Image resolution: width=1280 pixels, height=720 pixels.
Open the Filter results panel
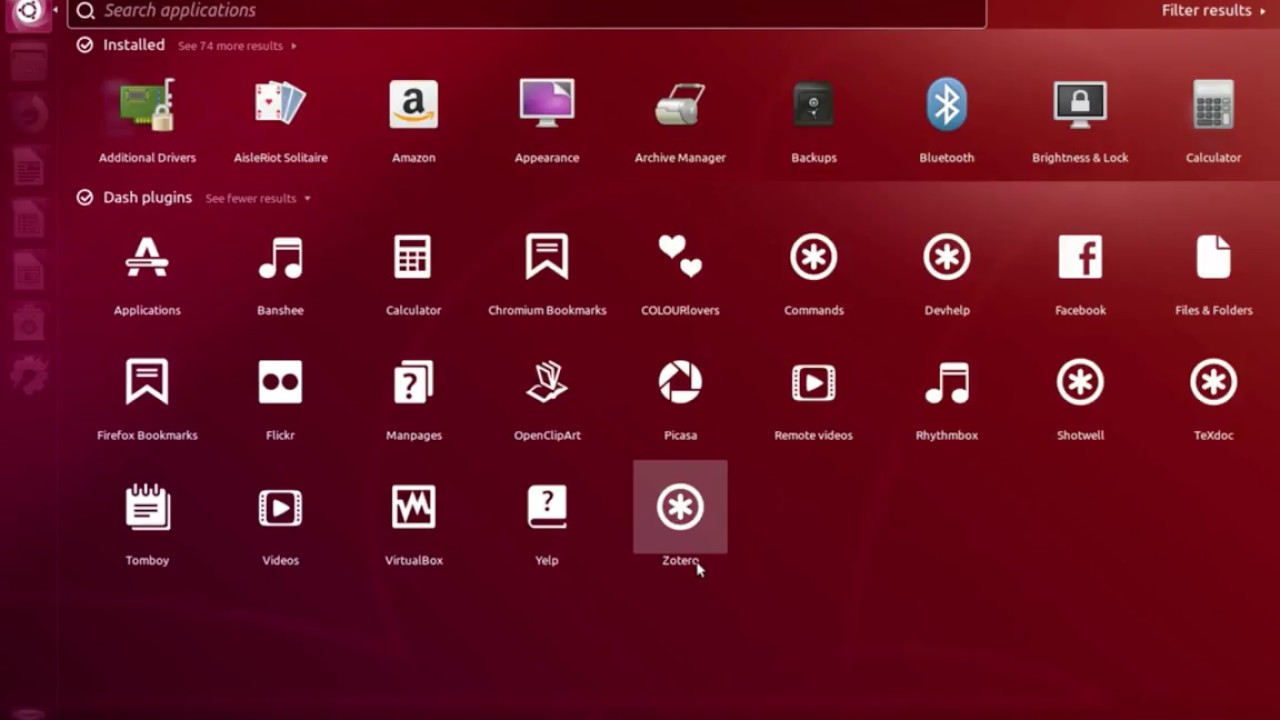tap(1214, 10)
